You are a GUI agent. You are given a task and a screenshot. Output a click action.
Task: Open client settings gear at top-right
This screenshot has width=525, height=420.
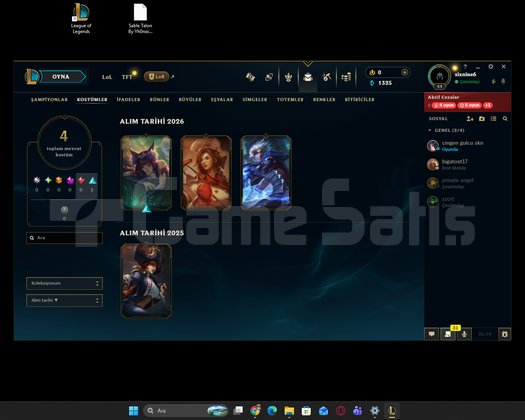[x=491, y=67]
